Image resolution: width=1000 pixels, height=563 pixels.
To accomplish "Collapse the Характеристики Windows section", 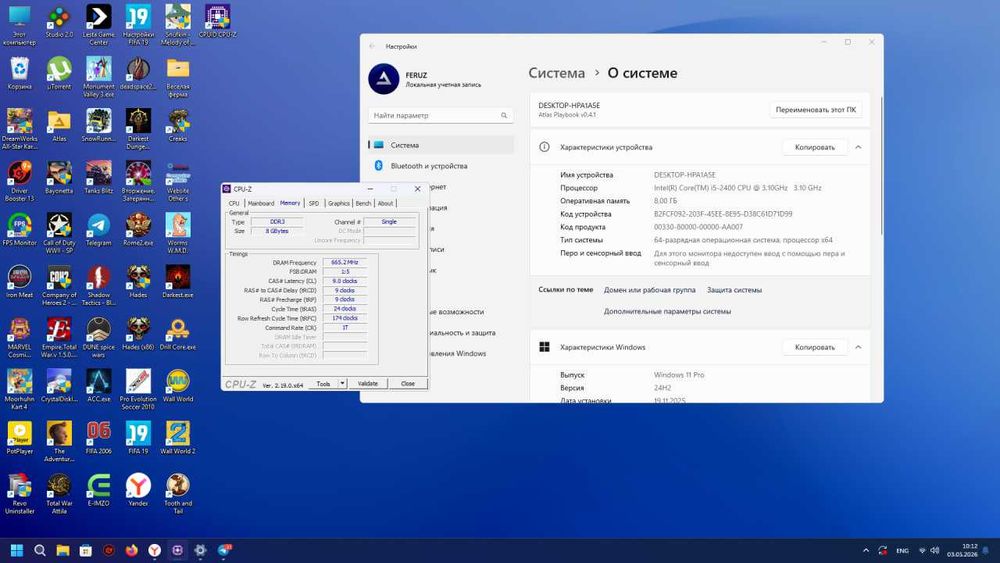I will (x=858, y=347).
